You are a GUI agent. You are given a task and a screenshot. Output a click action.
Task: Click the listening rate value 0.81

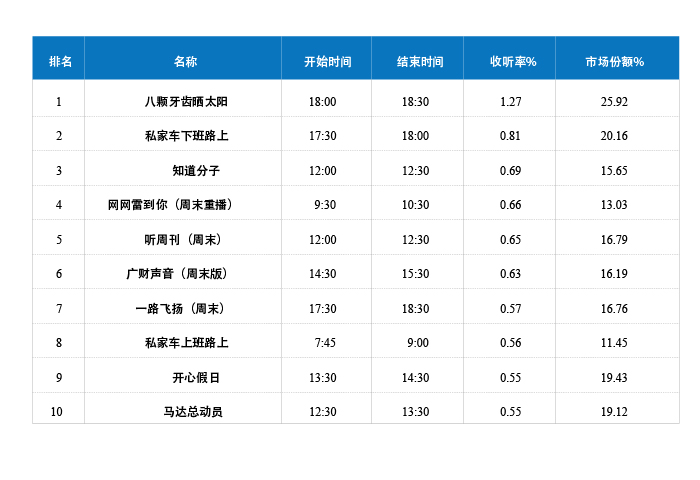[510, 135]
